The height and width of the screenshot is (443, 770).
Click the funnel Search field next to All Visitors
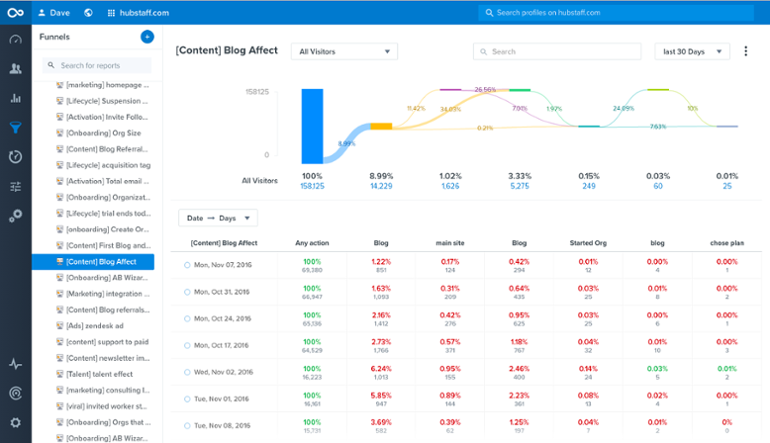pos(557,52)
